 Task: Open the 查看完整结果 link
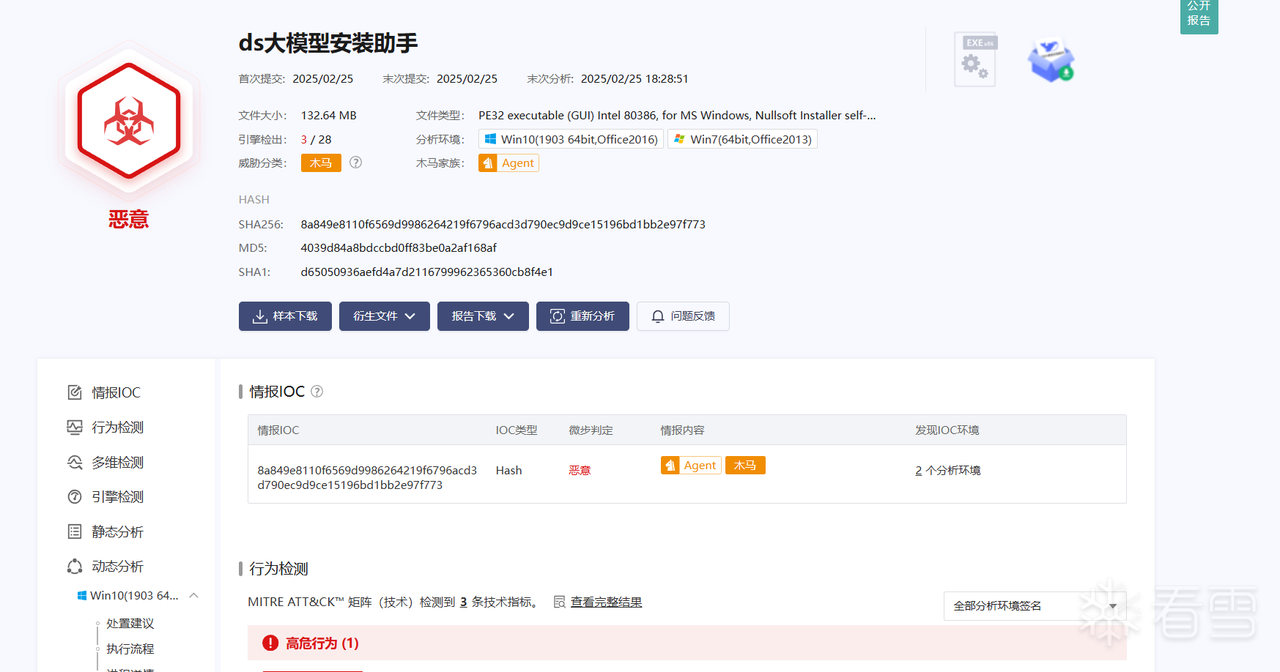[x=606, y=602]
